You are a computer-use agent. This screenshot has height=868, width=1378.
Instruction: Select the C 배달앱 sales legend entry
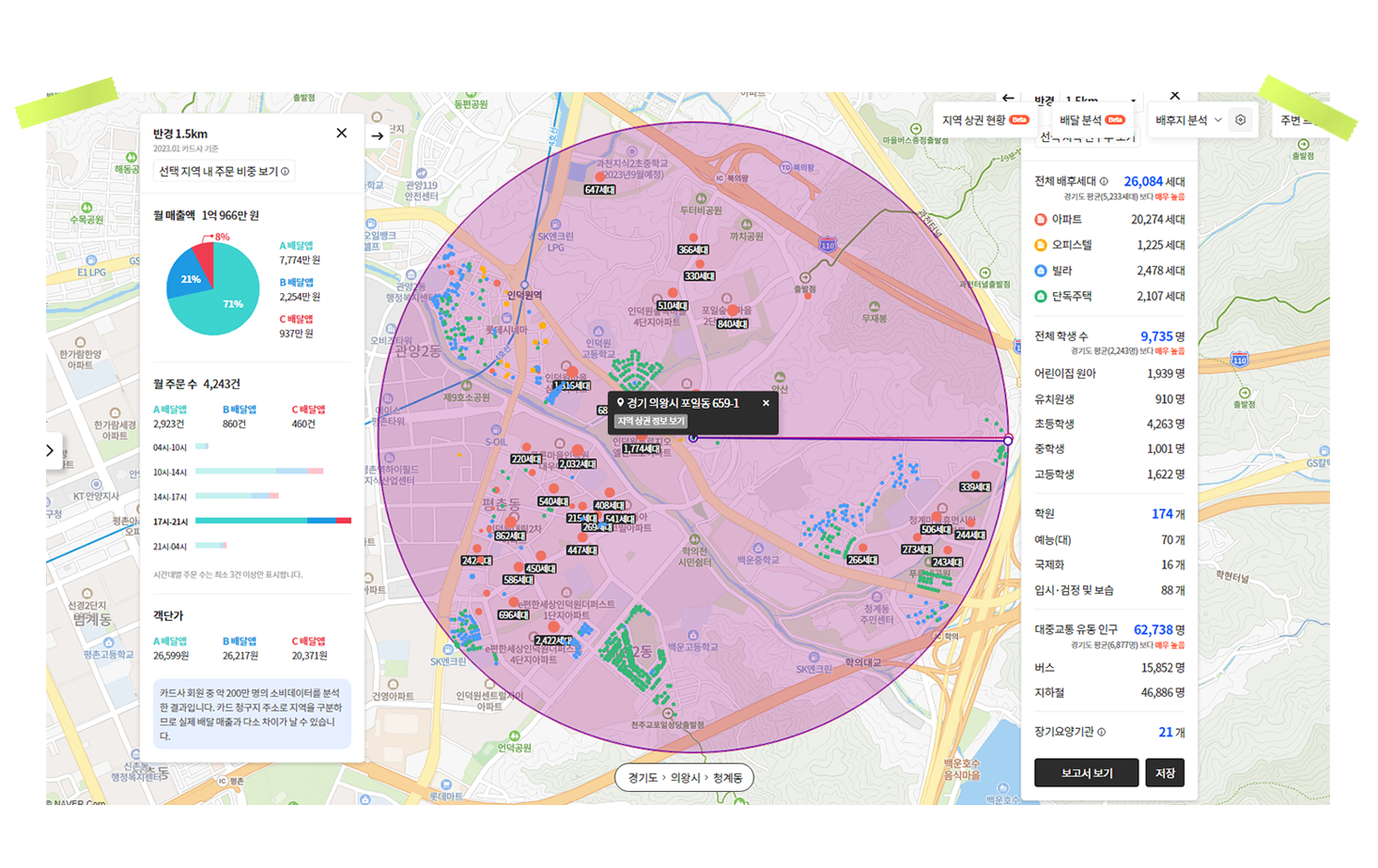[x=297, y=326]
